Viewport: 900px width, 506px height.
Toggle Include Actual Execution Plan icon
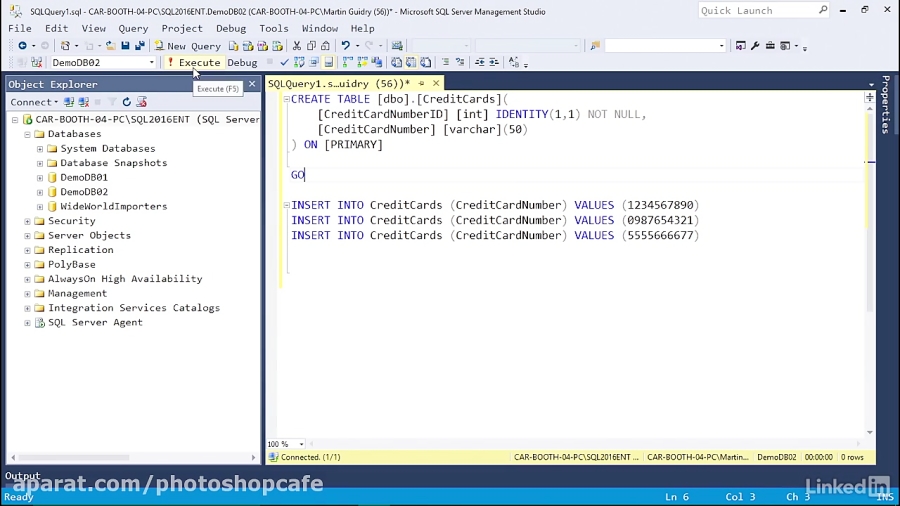coord(347,63)
